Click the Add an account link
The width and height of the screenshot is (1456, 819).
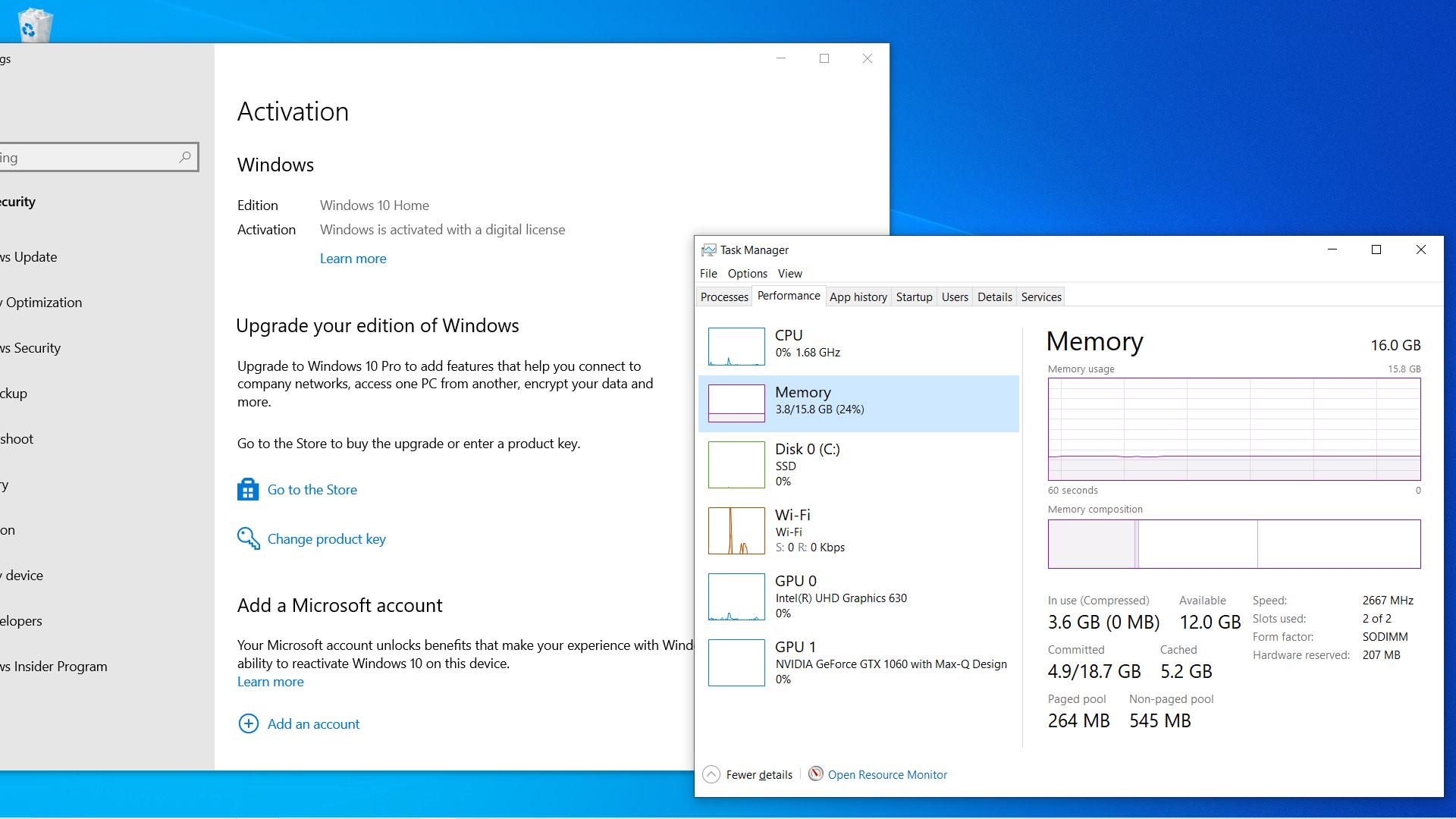click(x=313, y=724)
